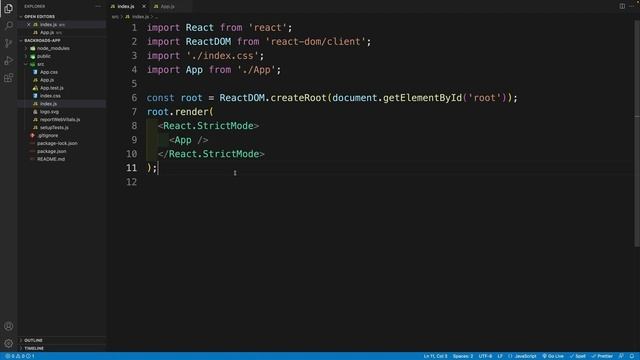This screenshot has height=360, width=640.
Task: Close the index.js editor tab
Action: coord(144,7)
